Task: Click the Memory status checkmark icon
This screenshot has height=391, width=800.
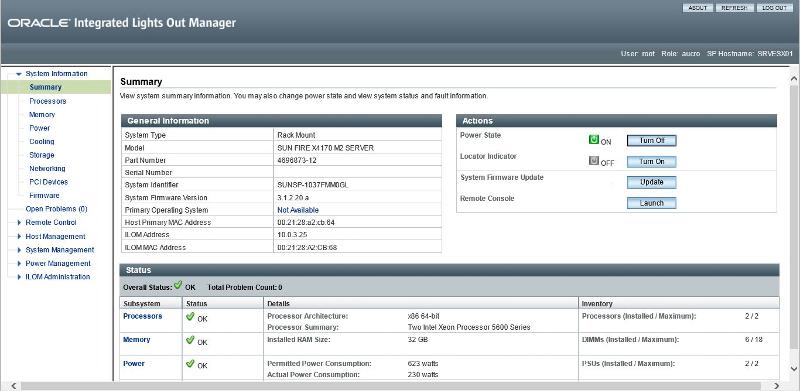Action: pyautogui.click(x=190, y=340)
